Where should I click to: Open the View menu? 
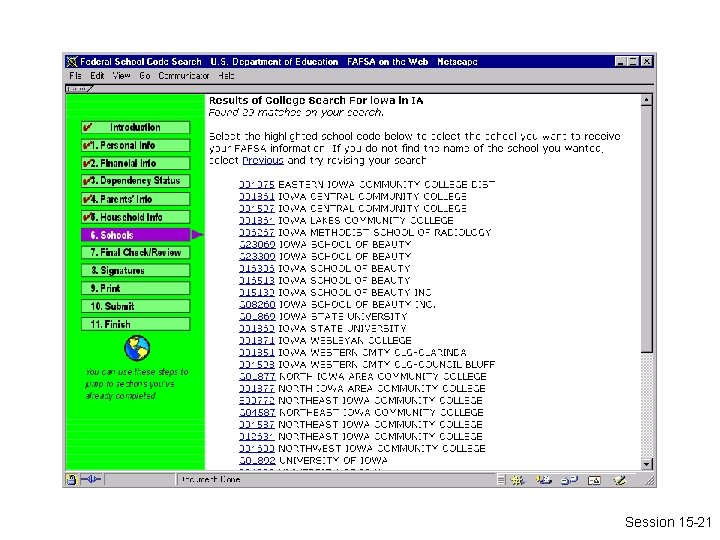pyautogui.click(x=121, y=76)
